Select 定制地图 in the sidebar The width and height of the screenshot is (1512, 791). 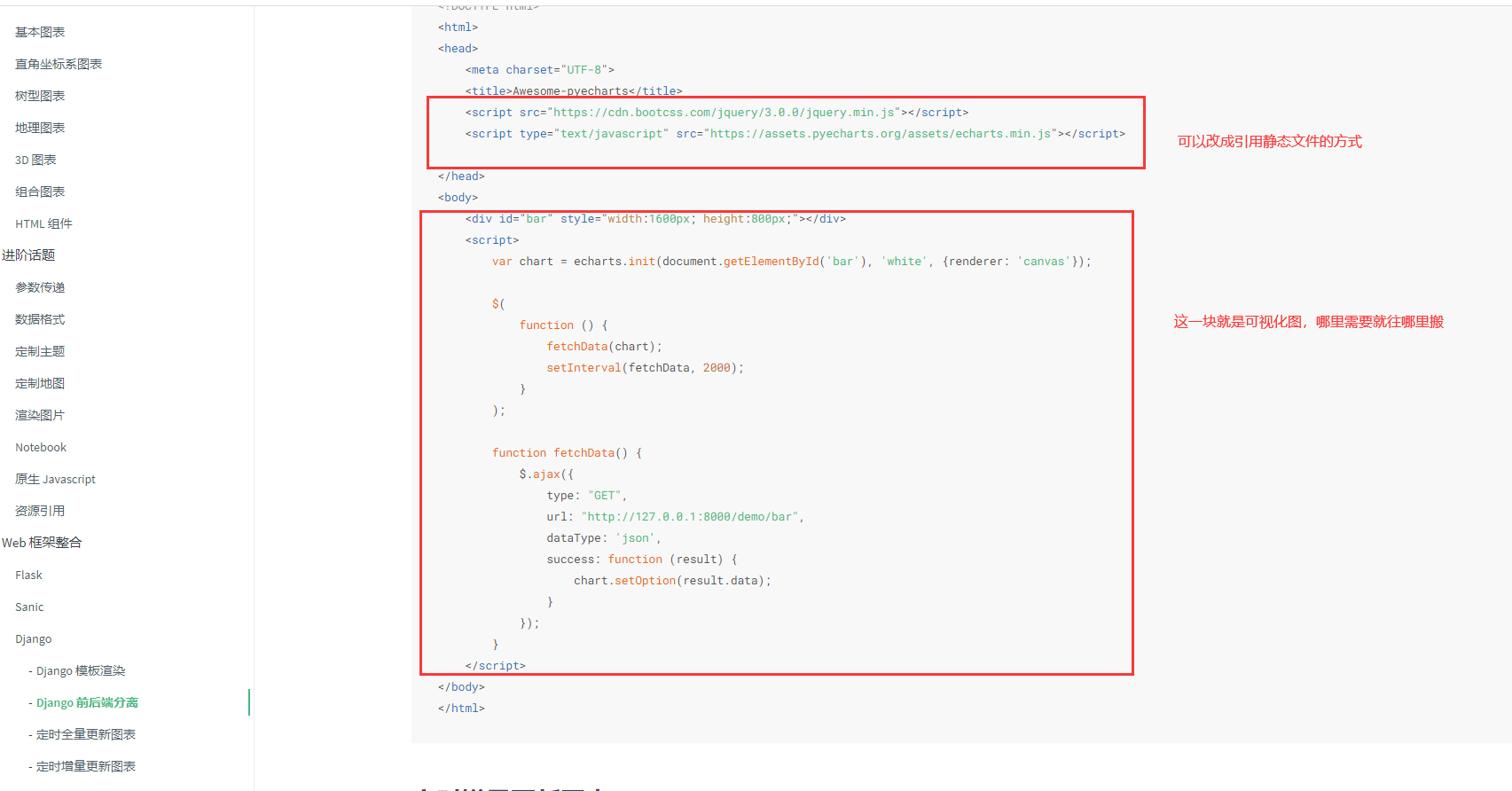[40, 383]
